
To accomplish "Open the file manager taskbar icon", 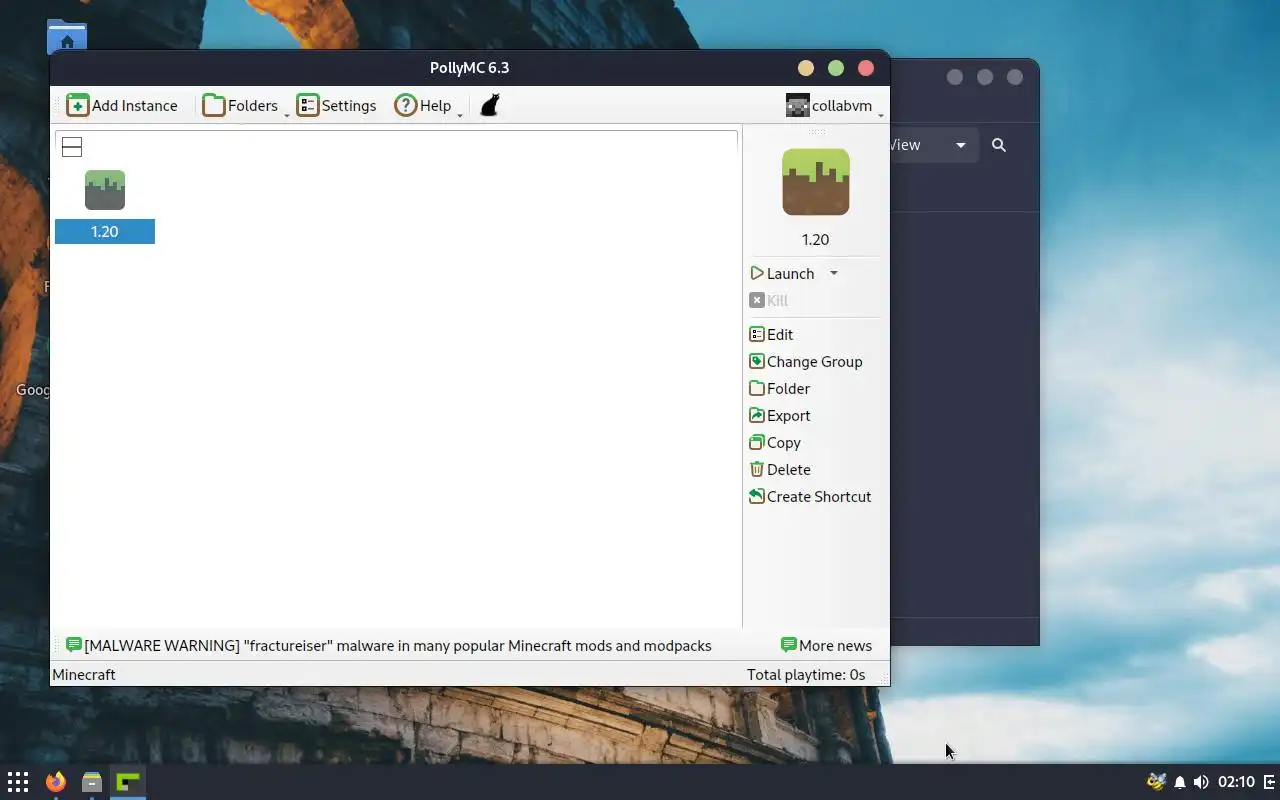I will point(92,781).
